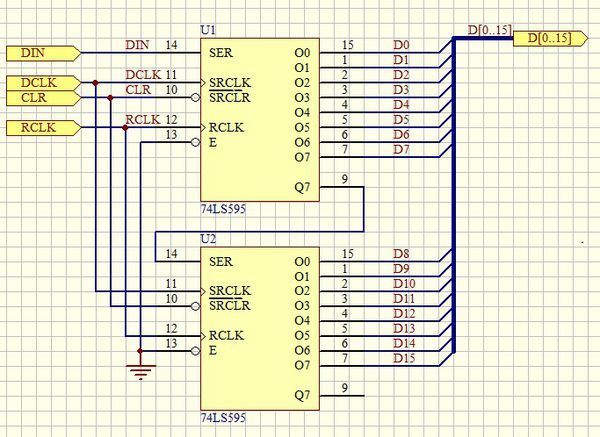Image resolution: width=600 pixels, height=437 pixels.
Task: Click the U2 designator text
Action: (x=208, y=238)
